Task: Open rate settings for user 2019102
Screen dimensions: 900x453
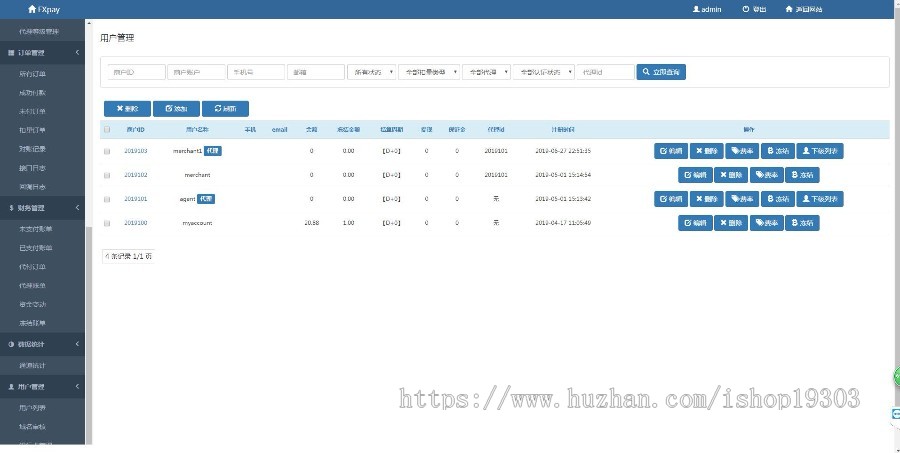Action: [x=766, y=175]
